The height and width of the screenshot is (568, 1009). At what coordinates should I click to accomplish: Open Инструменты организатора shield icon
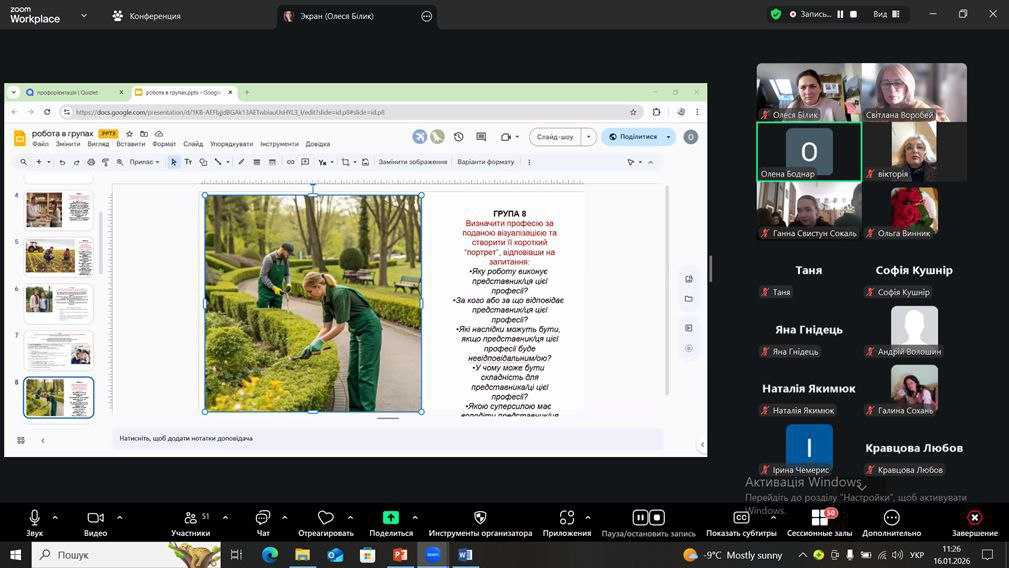480,518
